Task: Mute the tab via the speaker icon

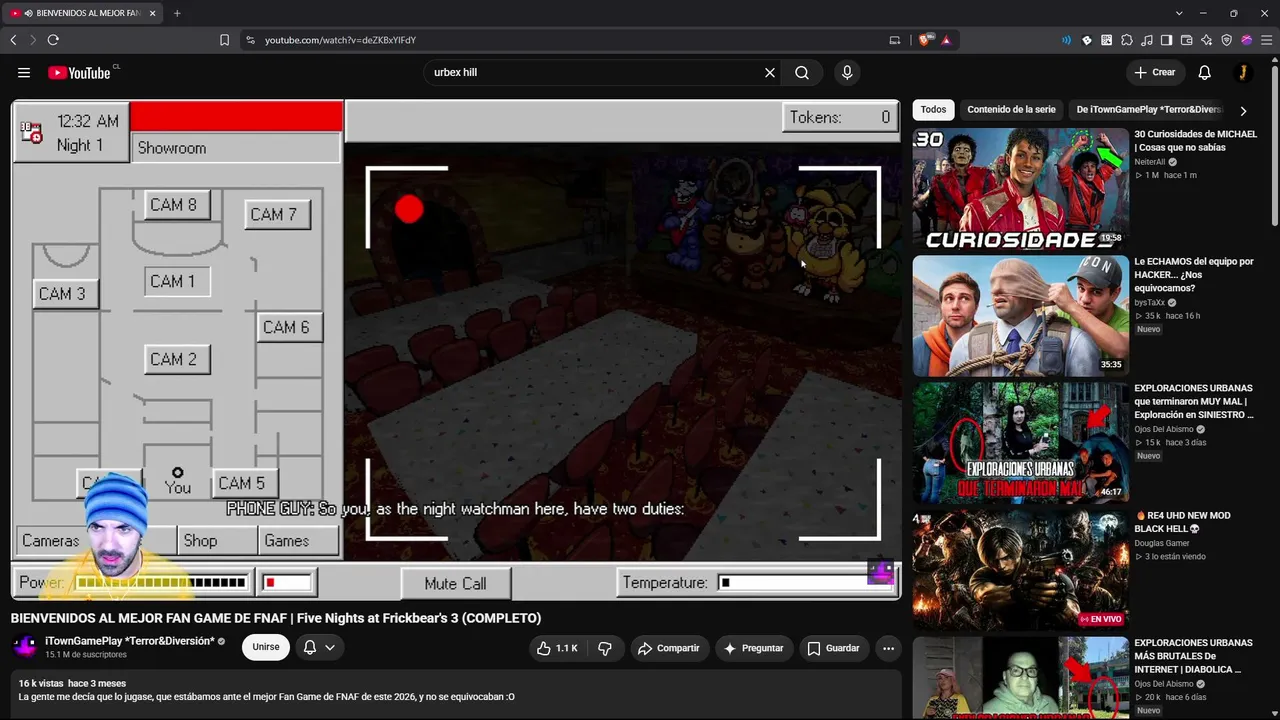Action: click(28, 13)
